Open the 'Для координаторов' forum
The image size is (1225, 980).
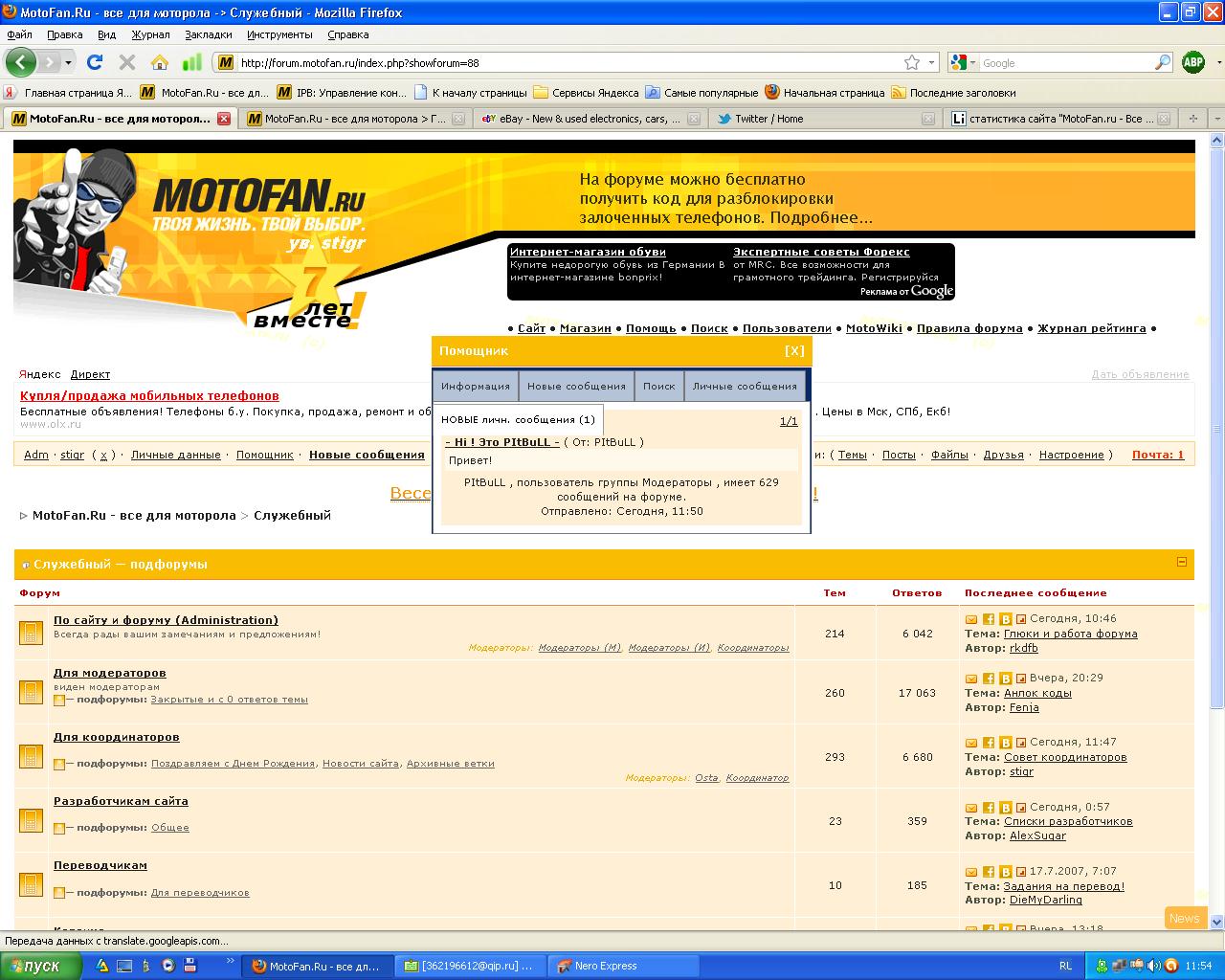click(x=117, y=737)
